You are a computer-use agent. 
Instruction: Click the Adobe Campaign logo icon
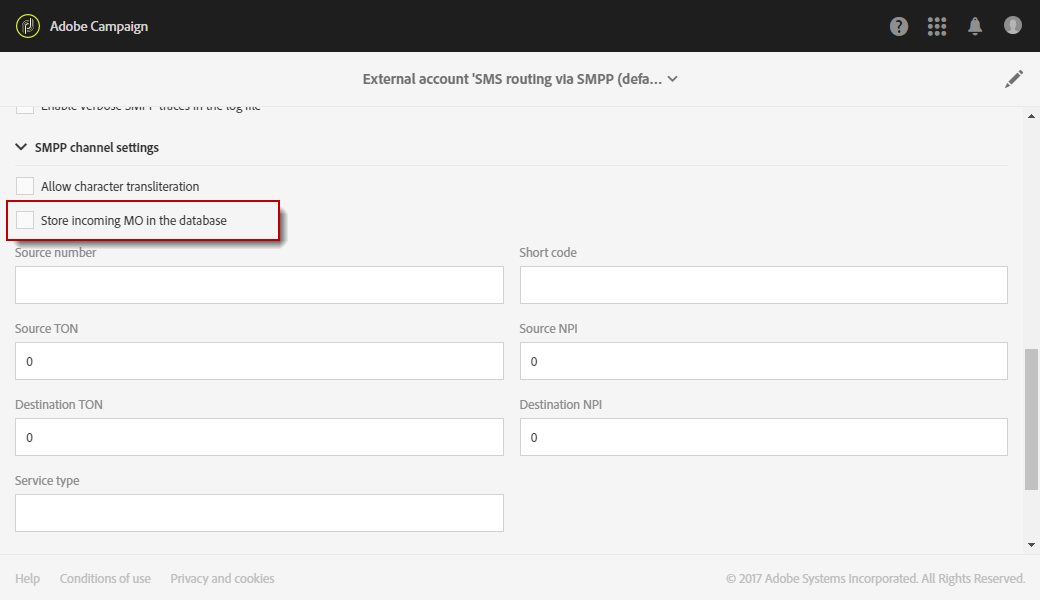click(28, 26)
